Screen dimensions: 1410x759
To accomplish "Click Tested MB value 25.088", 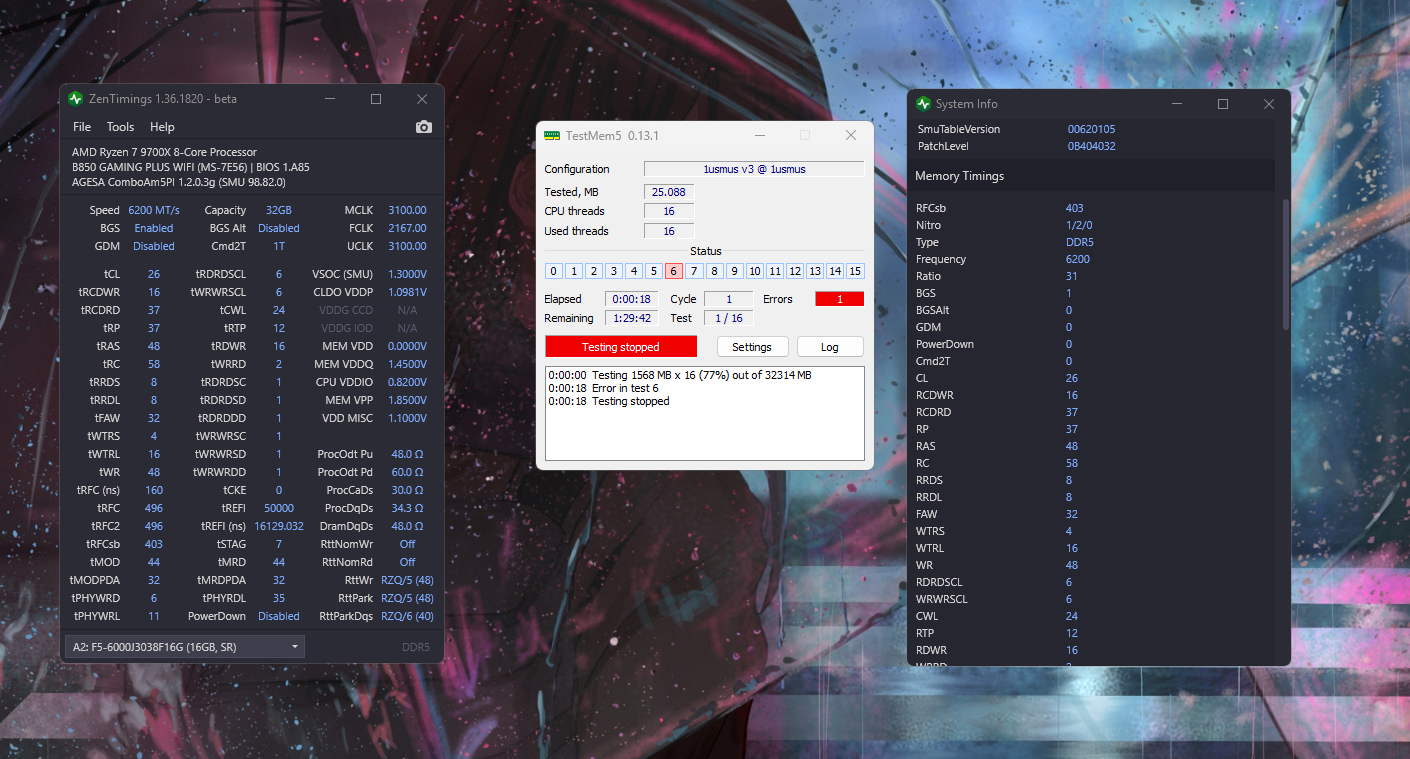I will coord(669,191).
